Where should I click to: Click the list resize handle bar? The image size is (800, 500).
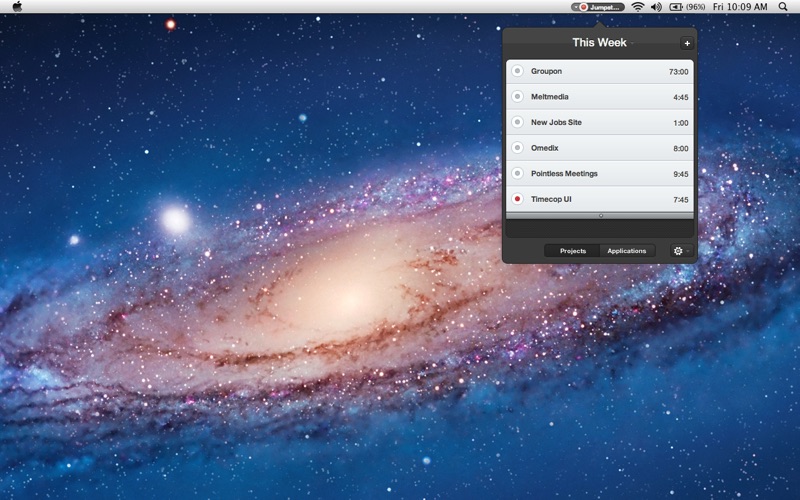[600, 216]
